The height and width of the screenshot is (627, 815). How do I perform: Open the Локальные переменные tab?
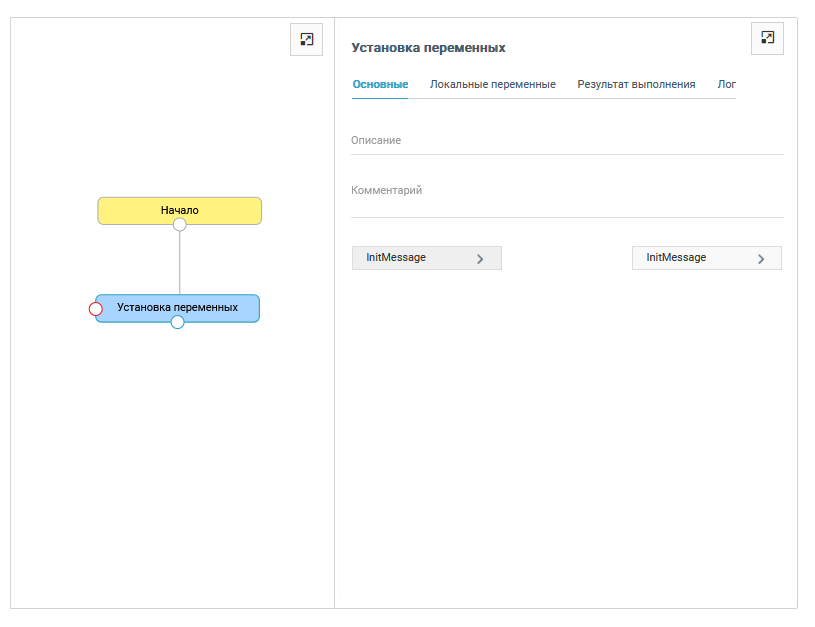492,84
